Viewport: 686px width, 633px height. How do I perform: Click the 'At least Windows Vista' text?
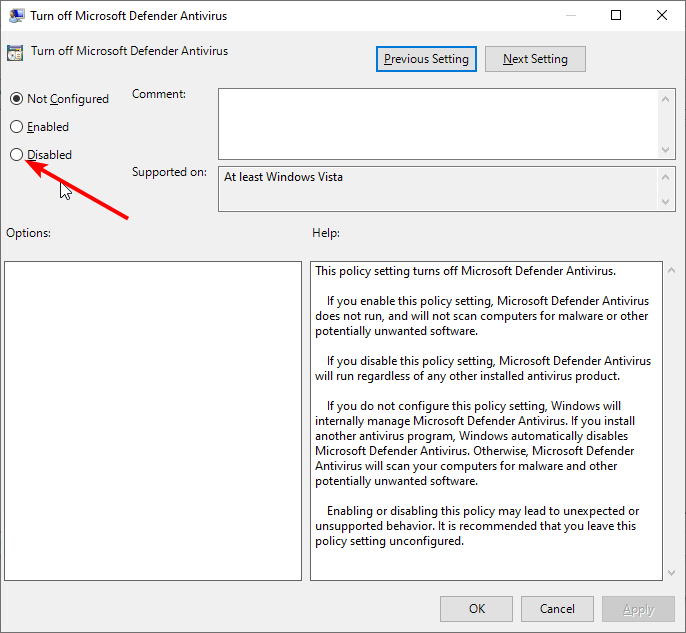pyautogui.click(x=284, y=177)
